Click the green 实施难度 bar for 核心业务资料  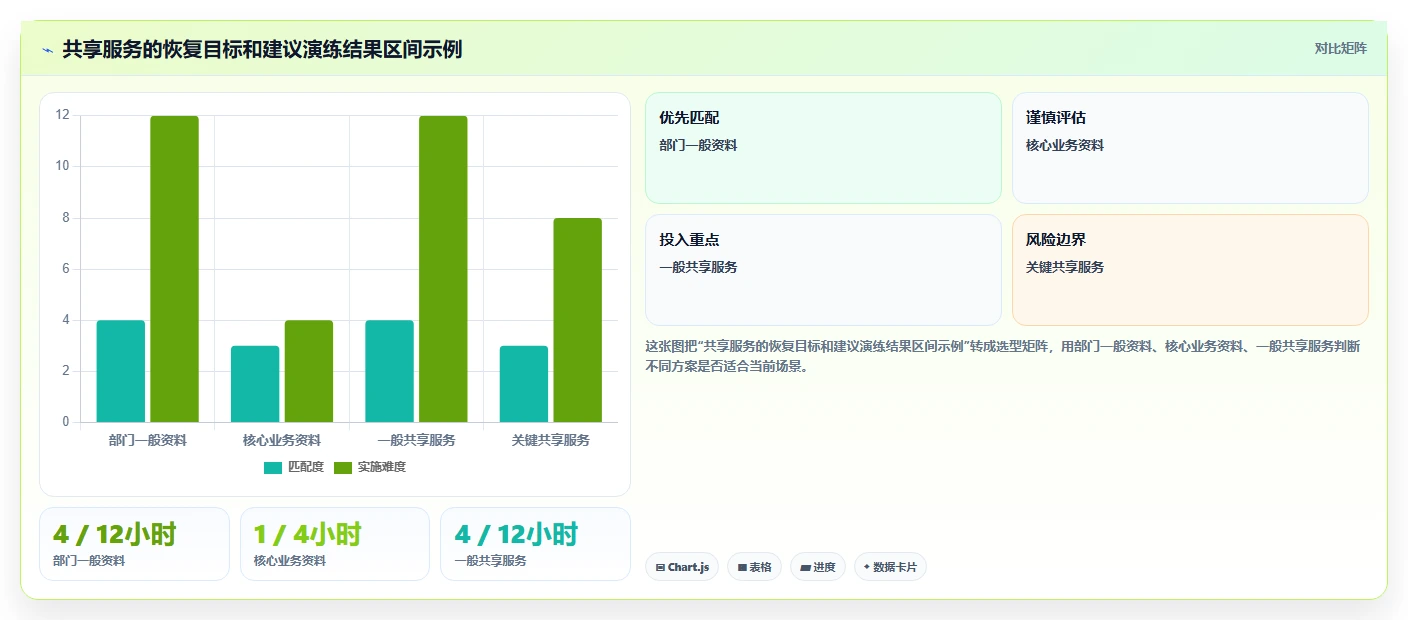[x=309, y=371]
